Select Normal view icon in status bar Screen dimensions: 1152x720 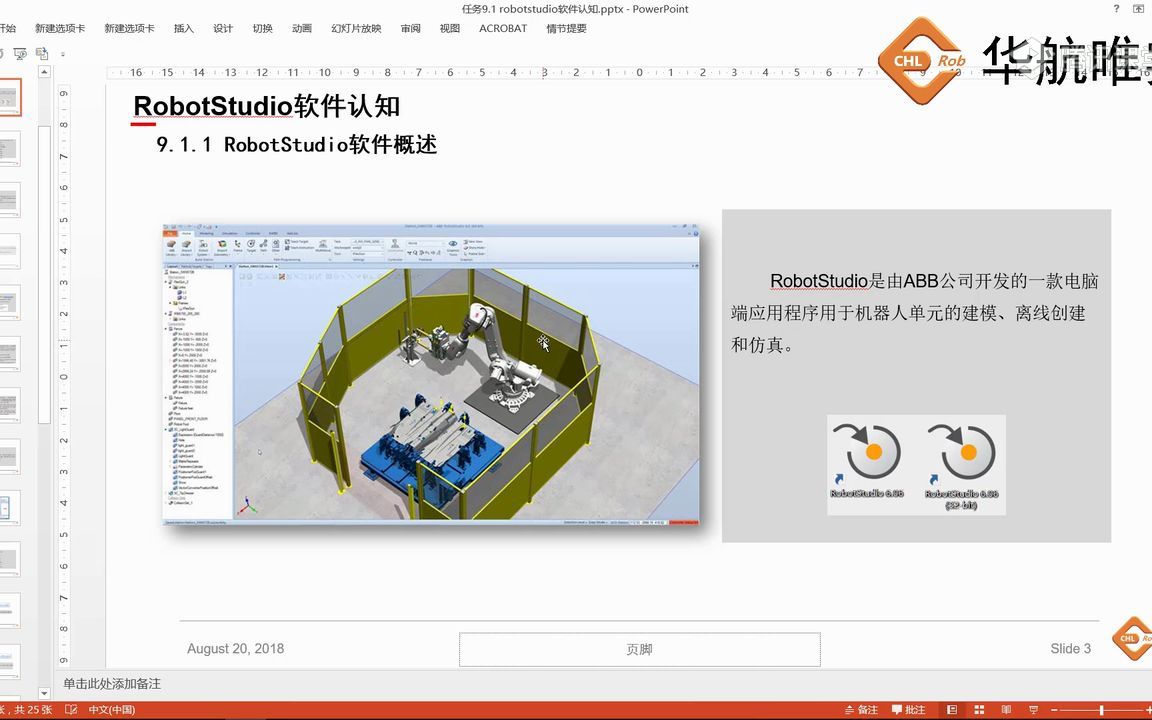(953, 708)
